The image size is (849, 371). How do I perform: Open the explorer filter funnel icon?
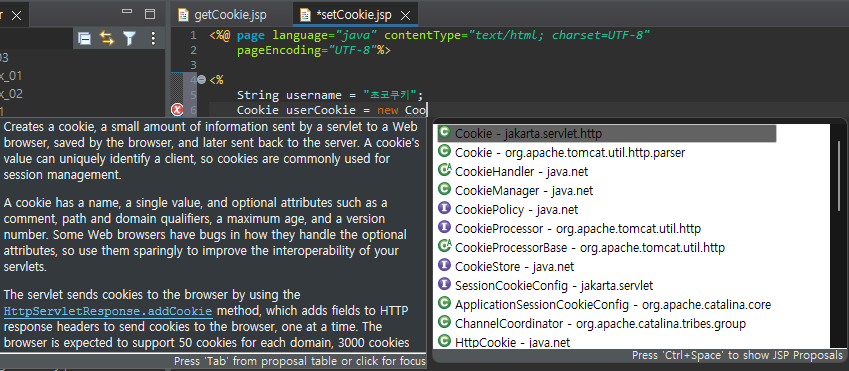click(x=129, y=38)
